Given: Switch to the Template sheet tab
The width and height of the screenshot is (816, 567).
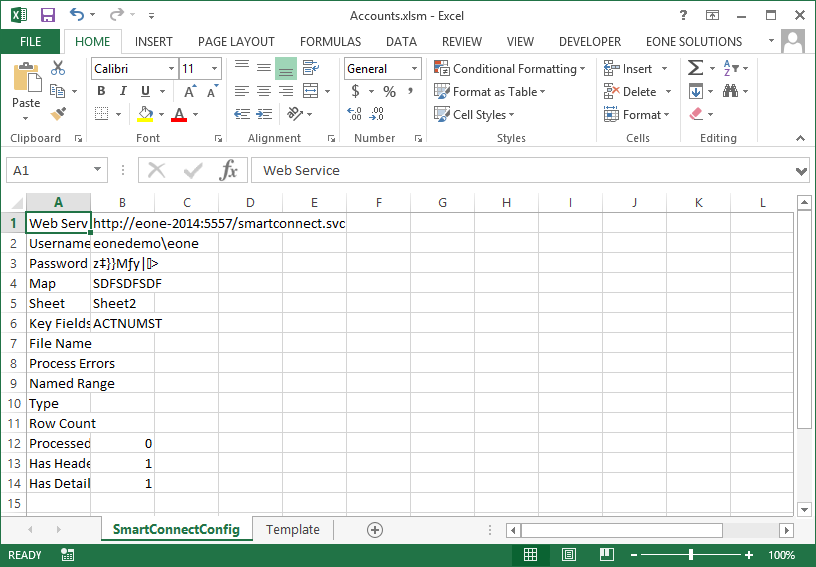Looking at the screenshot, I should tap(292, 530).
